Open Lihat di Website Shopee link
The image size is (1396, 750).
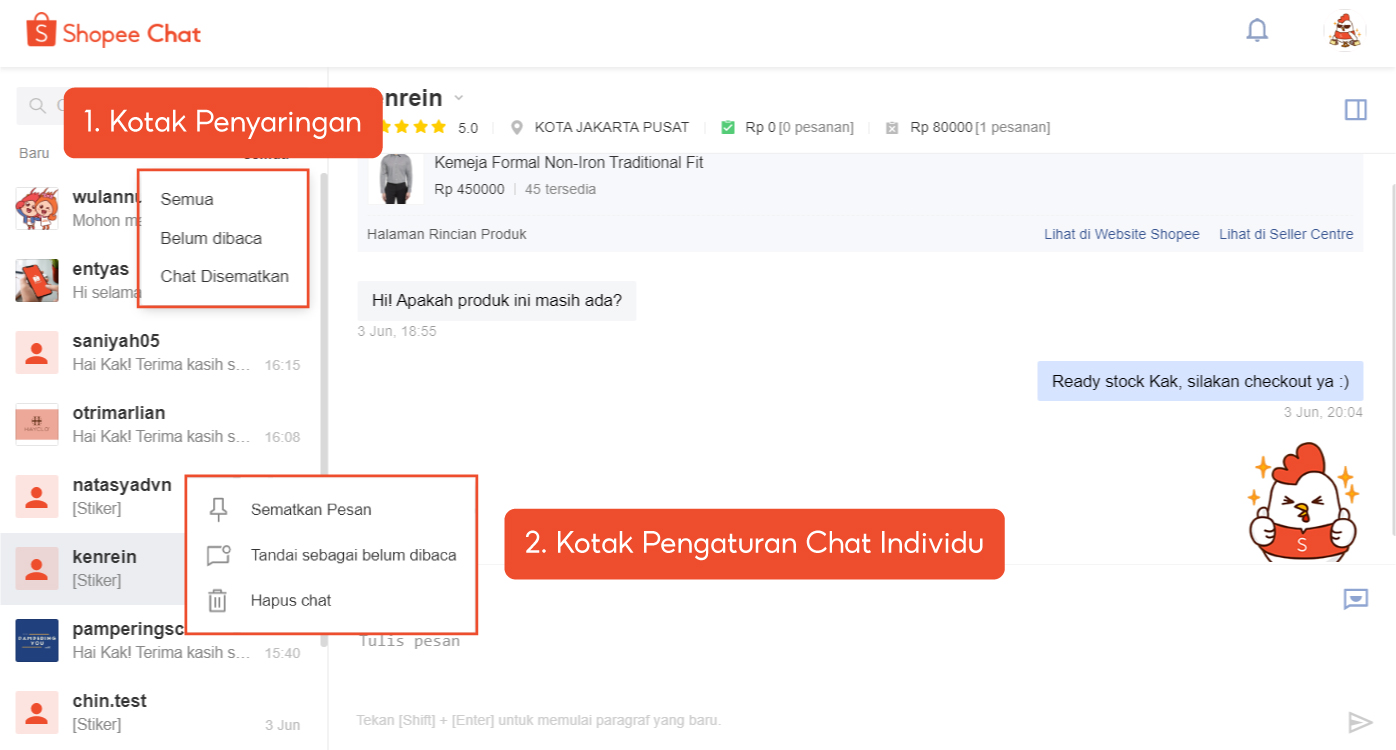pyautogui.click(x=1122, y=234)
